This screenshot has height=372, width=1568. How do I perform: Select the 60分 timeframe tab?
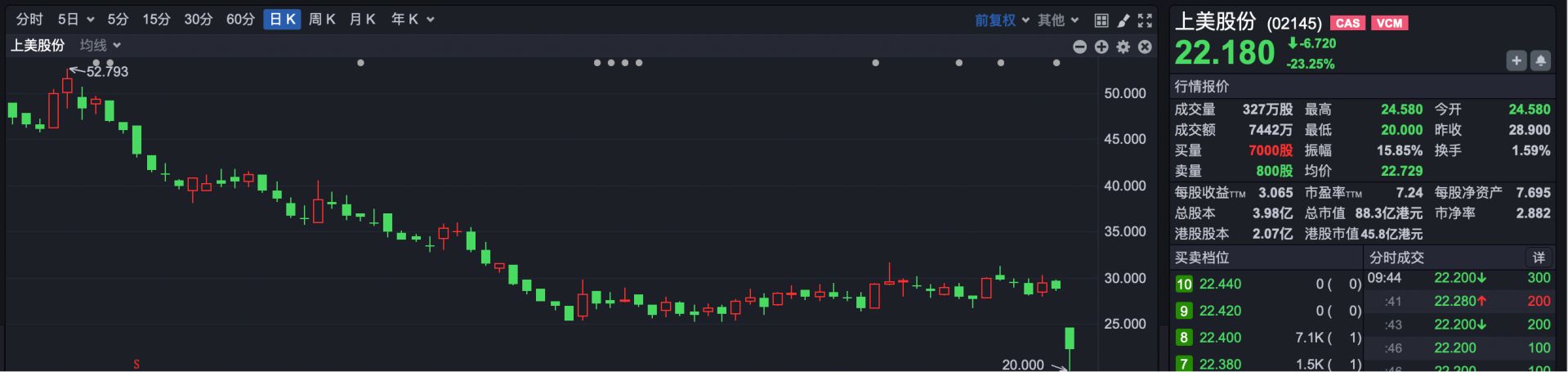pyautogui.click(x=240, y=20)
